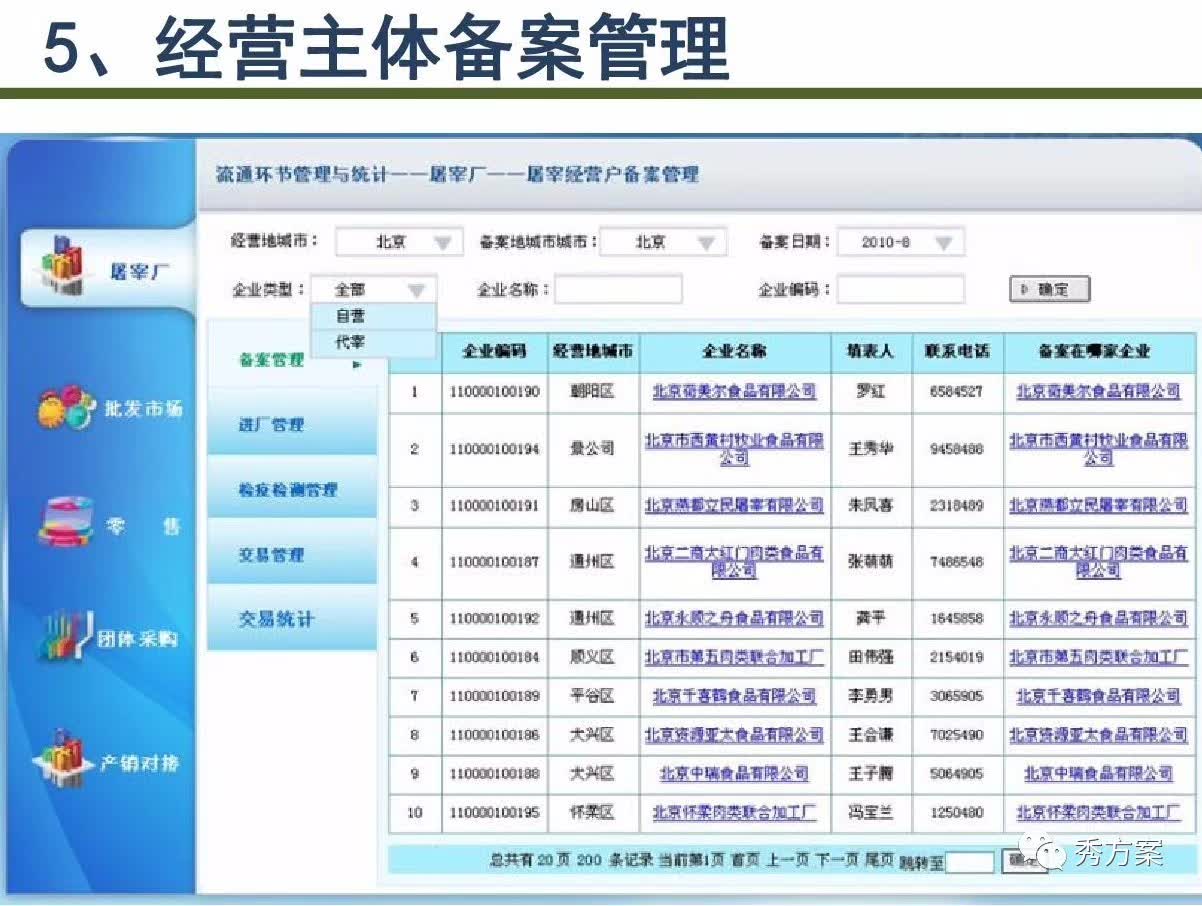
Task: Open 北京燕都立民屠宰有限公司 under 备案在哪家企业
Action: (1099, 506)
